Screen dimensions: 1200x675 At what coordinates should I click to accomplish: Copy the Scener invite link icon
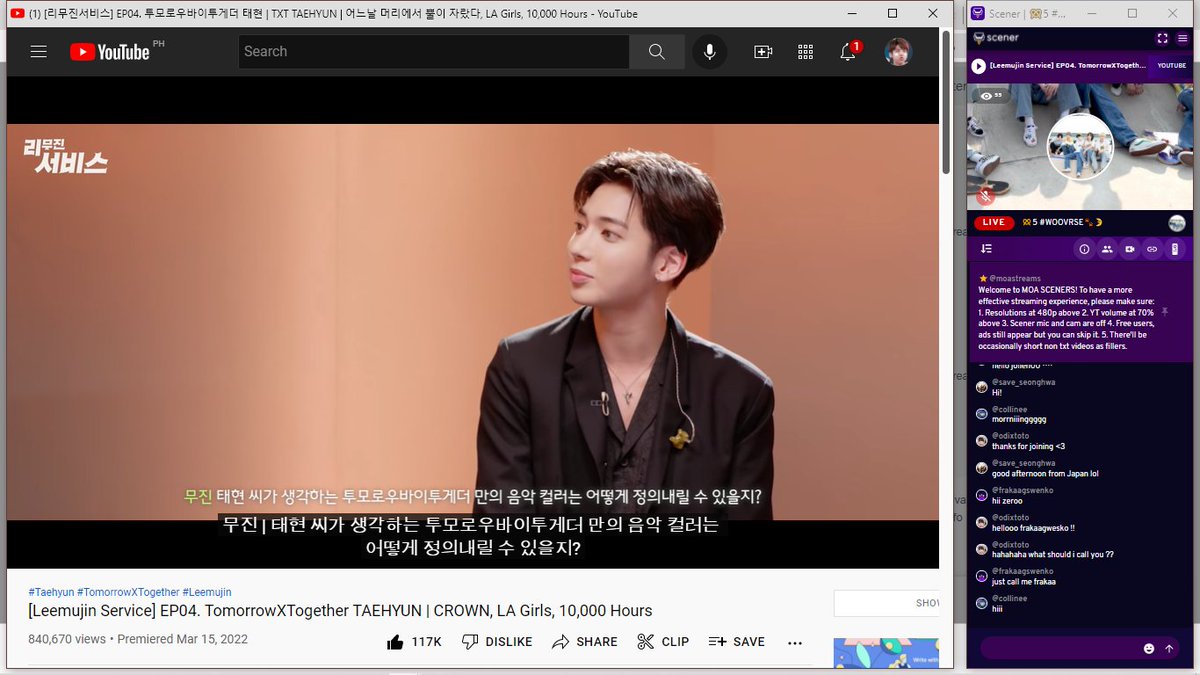[x=1152, y=249]
